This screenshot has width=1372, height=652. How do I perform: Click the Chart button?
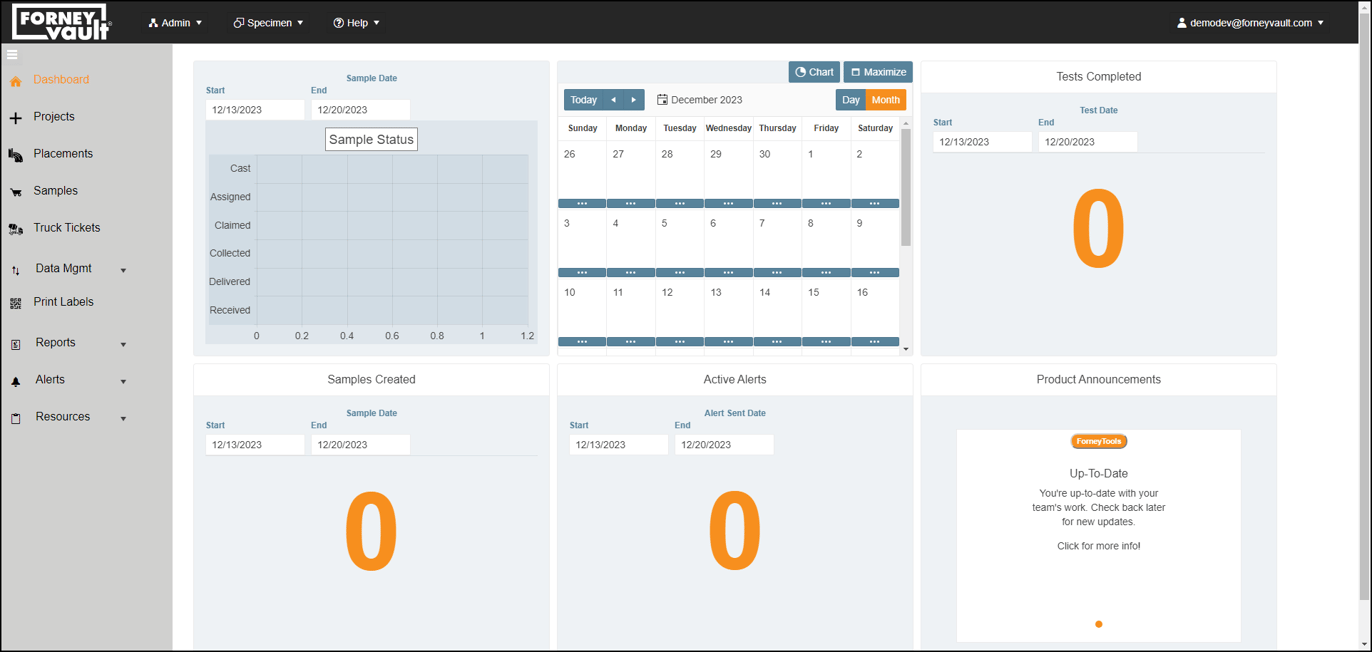pos(814,72)
